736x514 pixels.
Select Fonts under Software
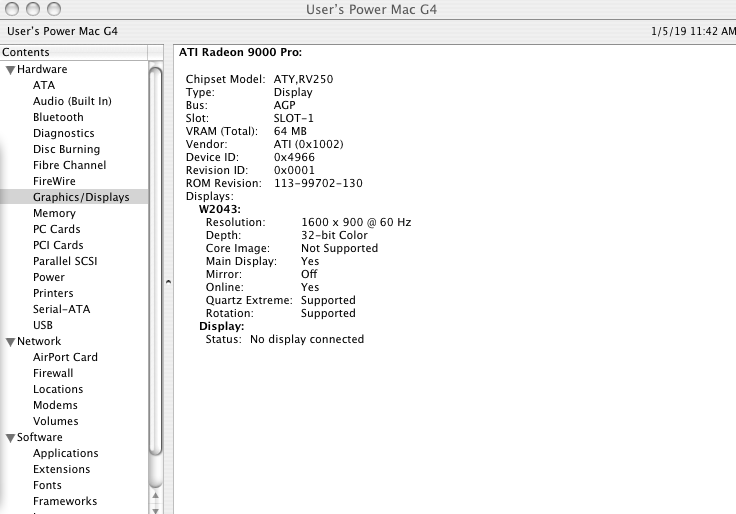coord(47,485)
